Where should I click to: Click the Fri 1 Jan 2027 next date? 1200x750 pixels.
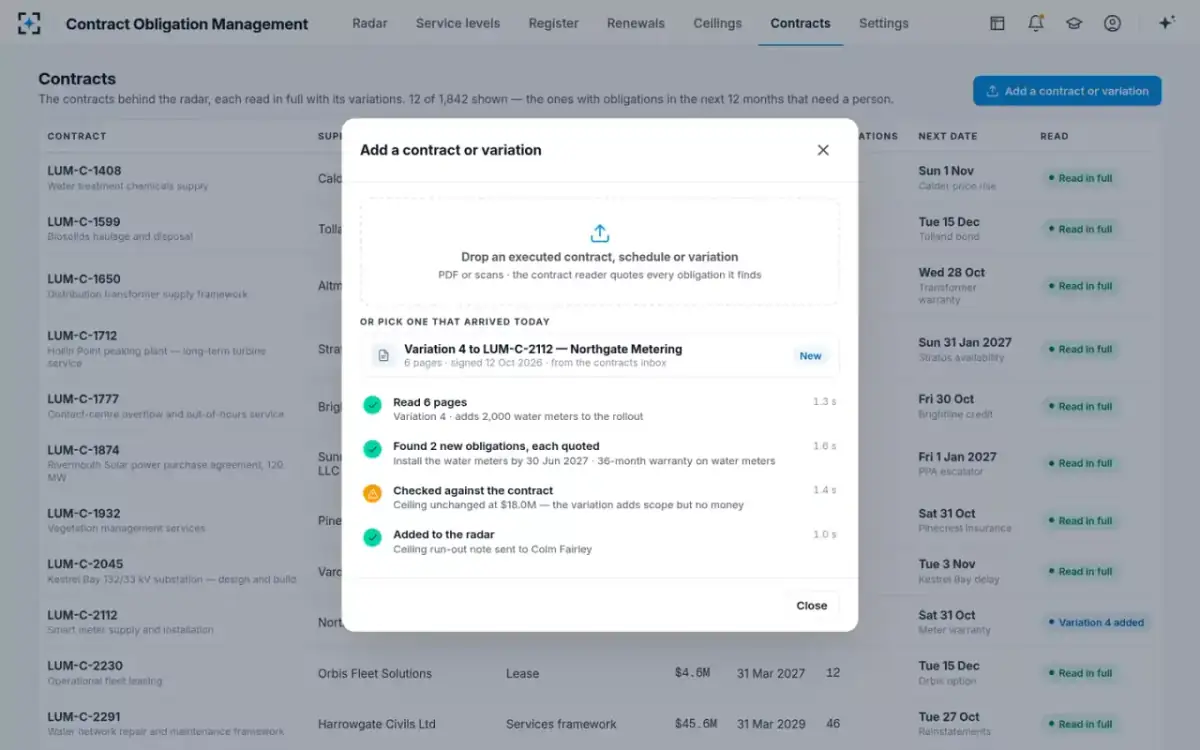[x=958, y=457]
